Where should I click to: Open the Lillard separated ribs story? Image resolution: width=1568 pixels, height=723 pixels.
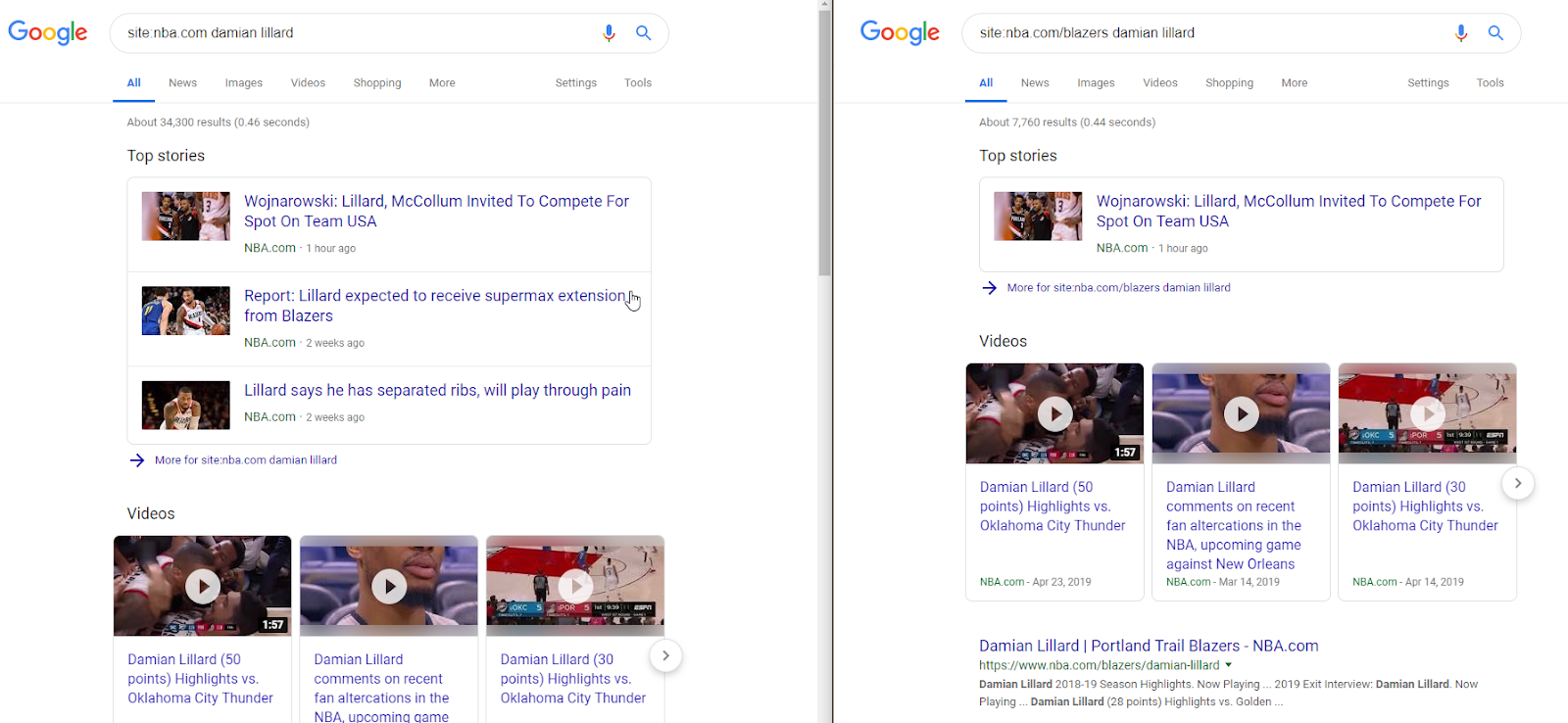(438, 390)
